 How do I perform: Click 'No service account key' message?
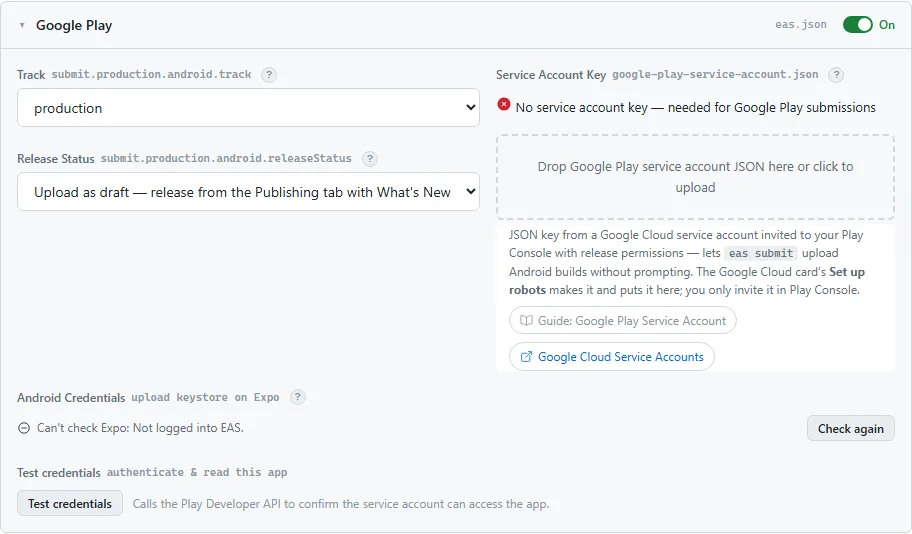(696, 108)
